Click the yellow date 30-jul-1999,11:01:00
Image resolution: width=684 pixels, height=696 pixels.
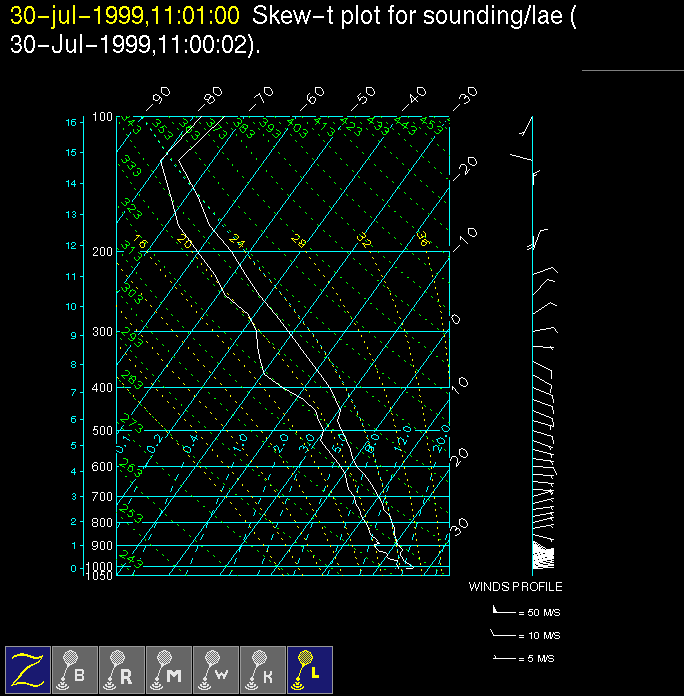coord(125,17)
